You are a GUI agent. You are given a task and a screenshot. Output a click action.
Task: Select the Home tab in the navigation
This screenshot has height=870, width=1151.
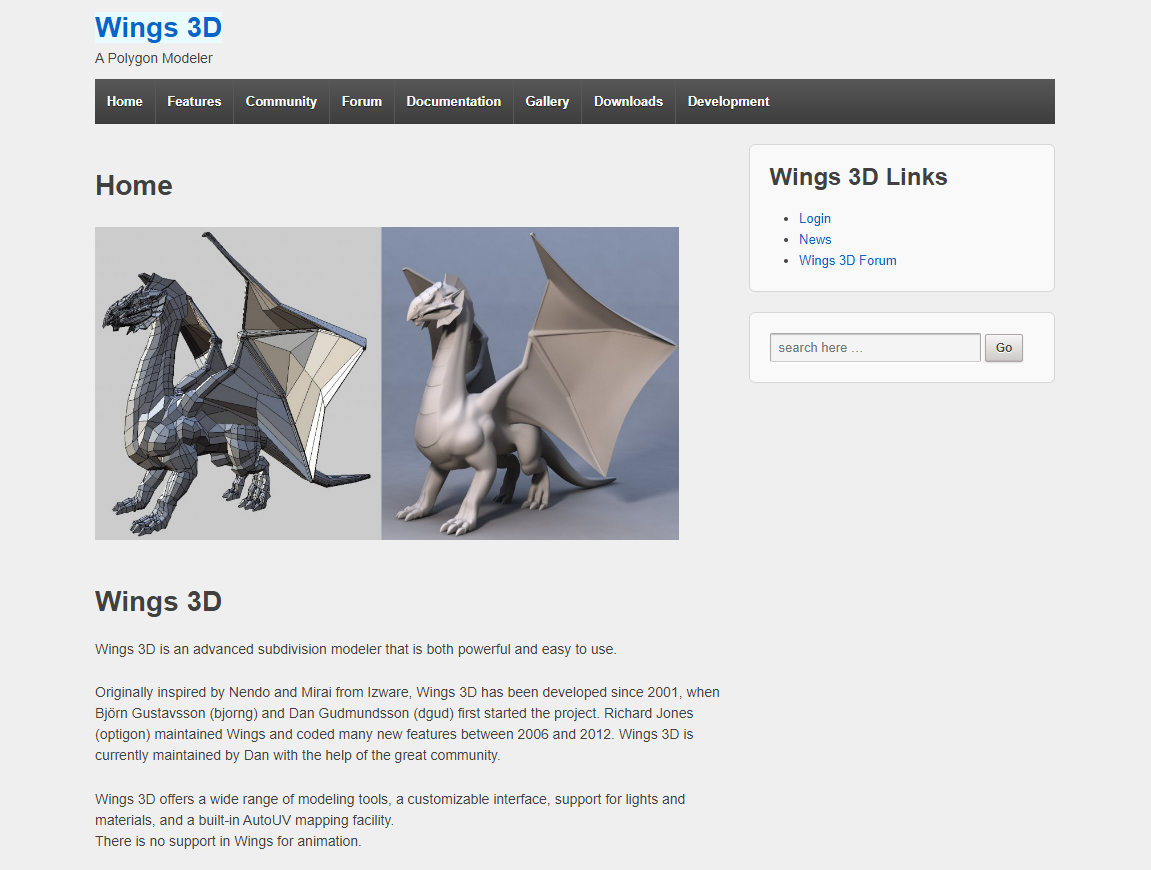tap(124, 101)
